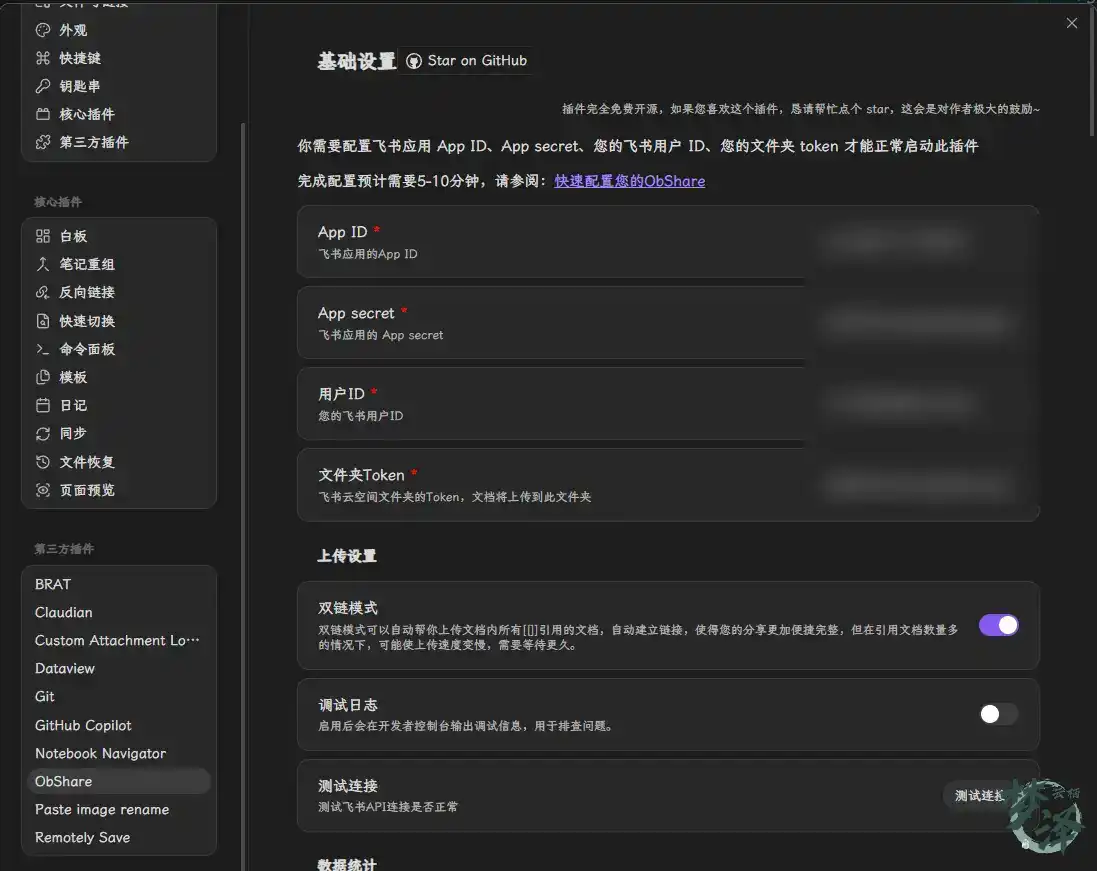Click the 钥匙串 key icon
The width and height of the screenshot is (1097, 871).
point(43,86)
